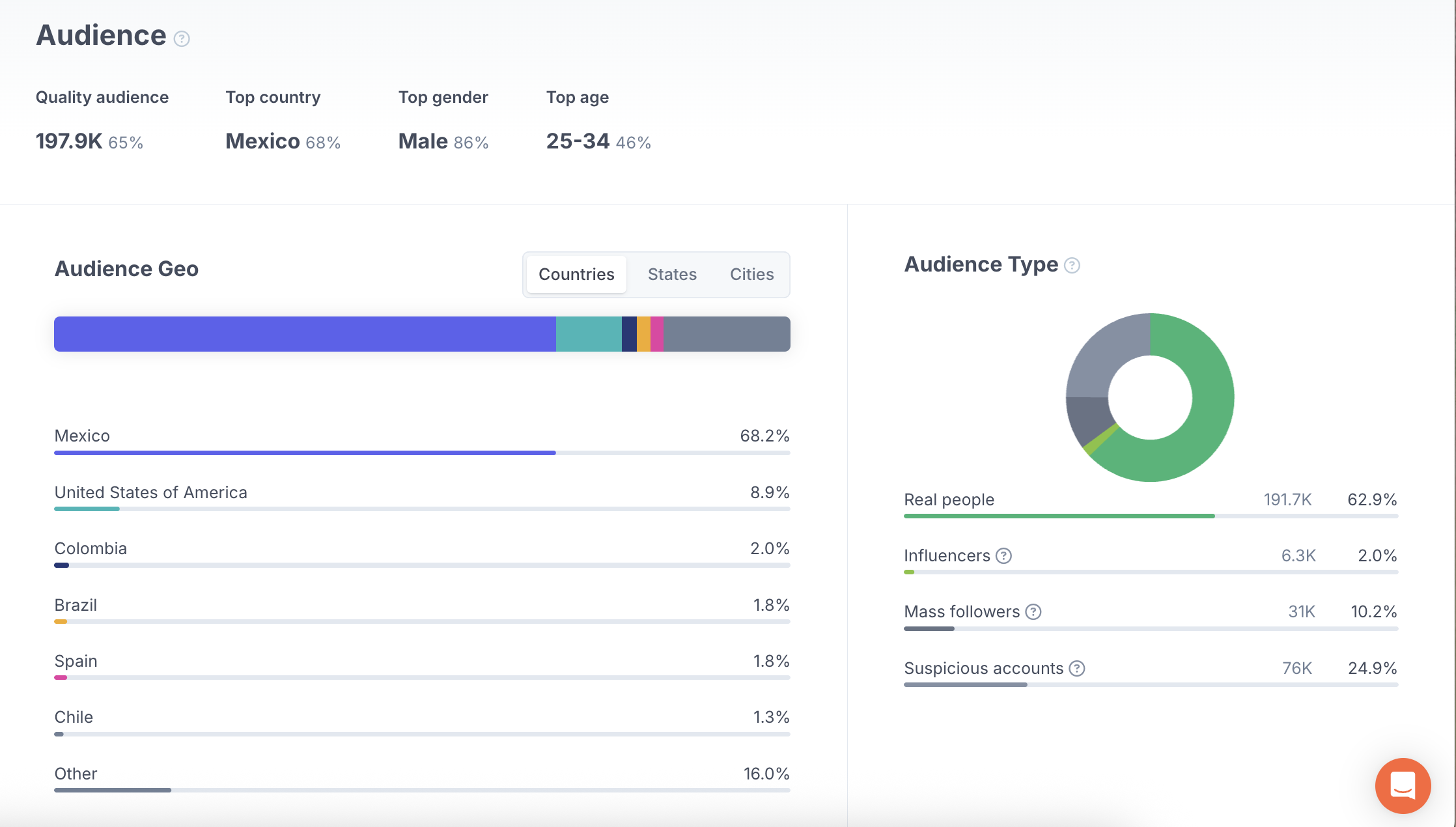The height and width of the screenshot is (827, 1456).
Task: Click help icon beside Audience Type
Action: pyautogui.click(x=1072, y=266)
